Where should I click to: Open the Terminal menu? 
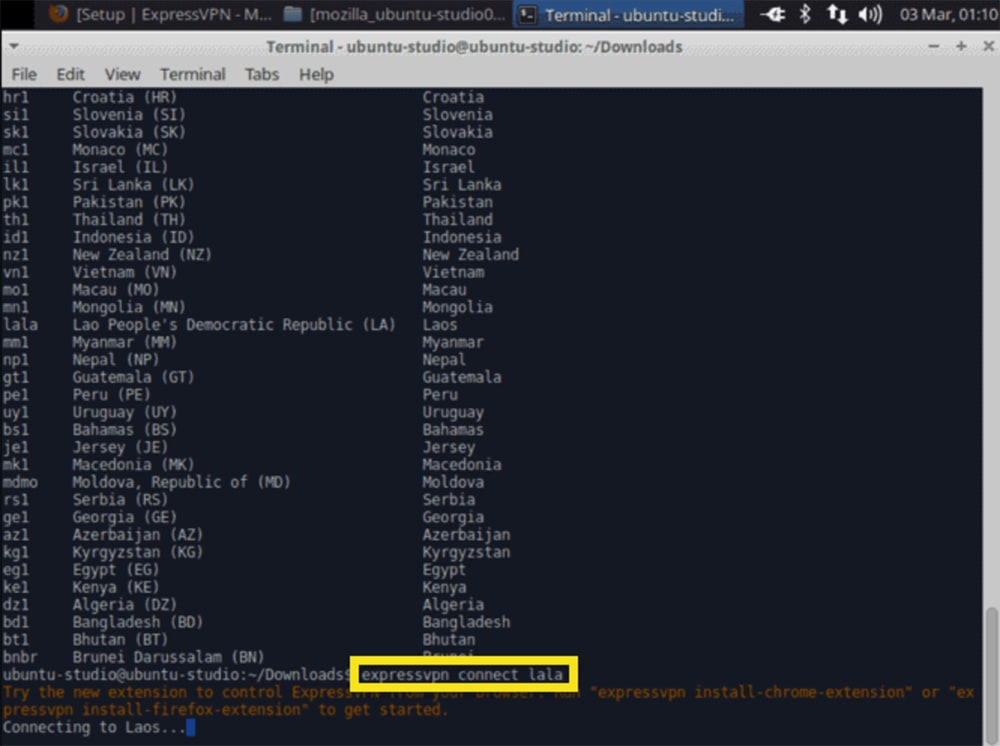[x=193, y=75]
